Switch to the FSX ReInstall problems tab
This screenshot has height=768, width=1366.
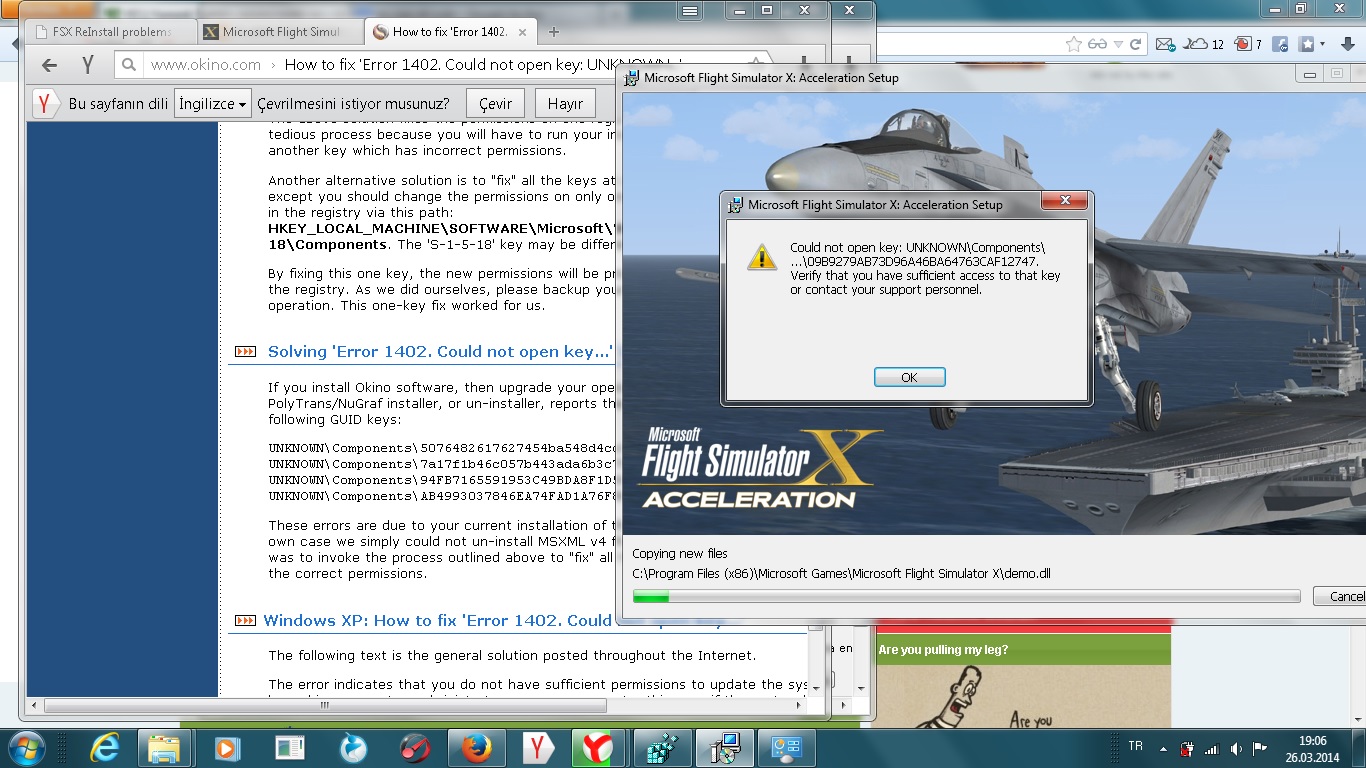111,32
